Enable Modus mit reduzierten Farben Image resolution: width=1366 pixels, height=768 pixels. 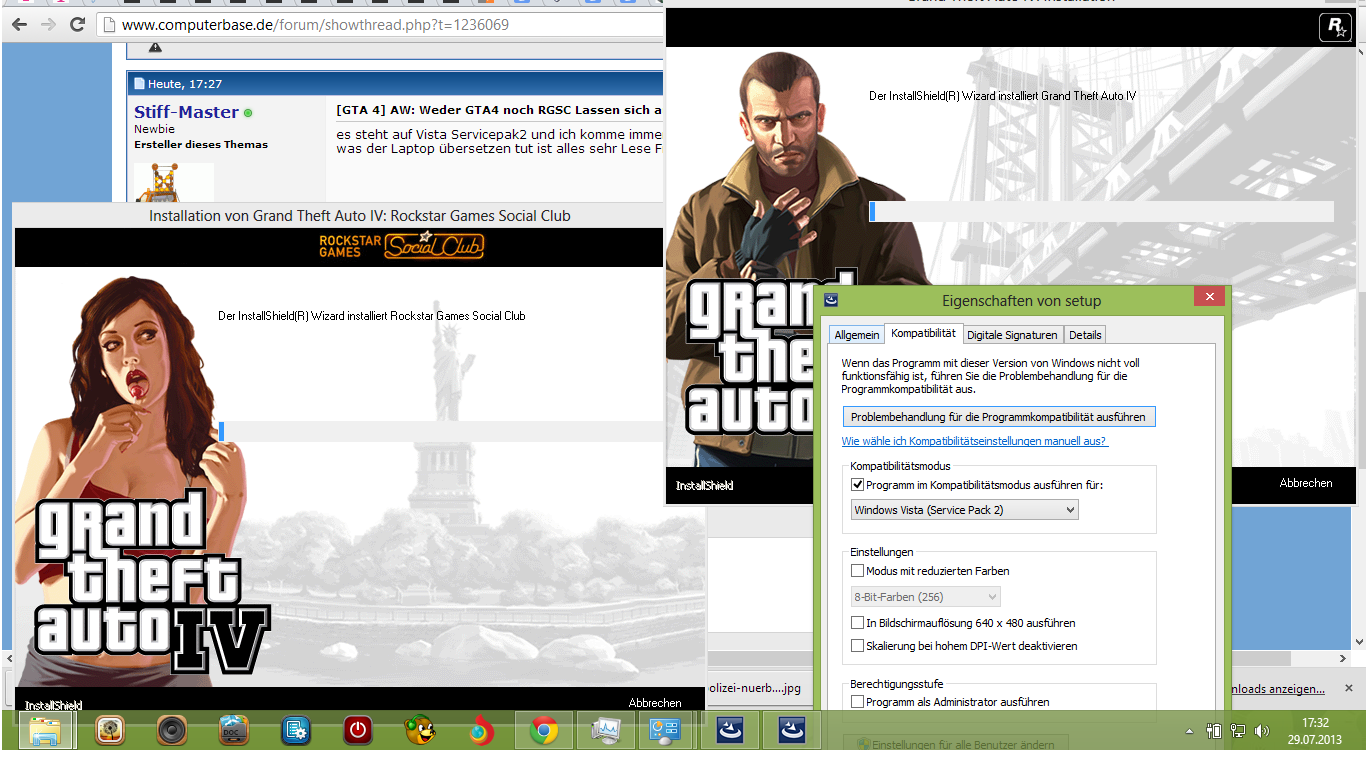[x=857, y=571]
